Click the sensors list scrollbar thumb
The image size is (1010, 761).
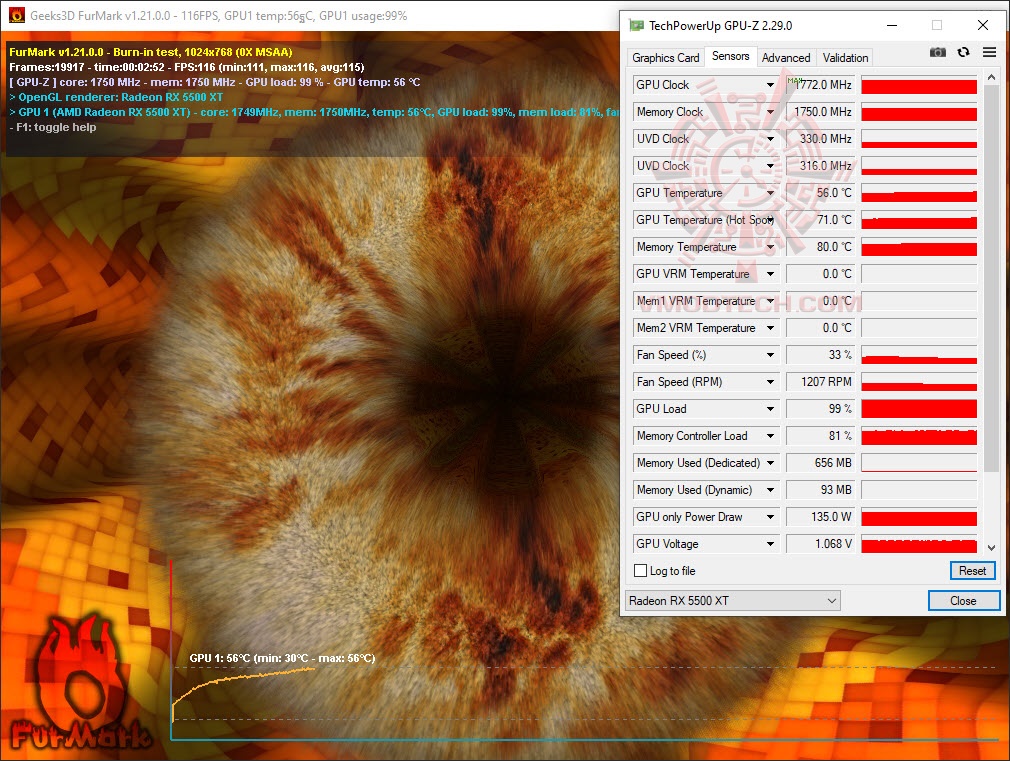coord(991,277)
